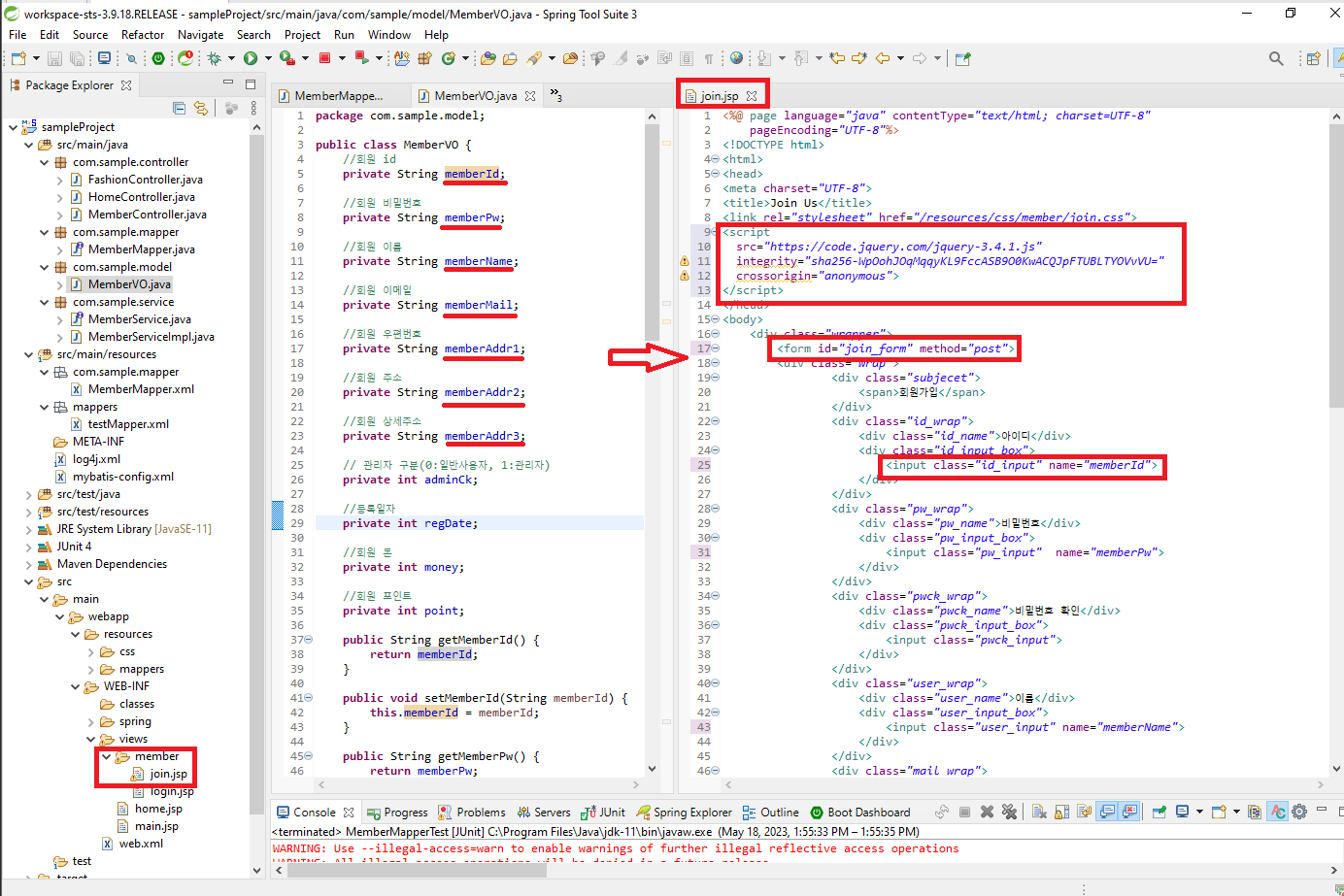Click the green Run play icon

click(x=251, y=58)
